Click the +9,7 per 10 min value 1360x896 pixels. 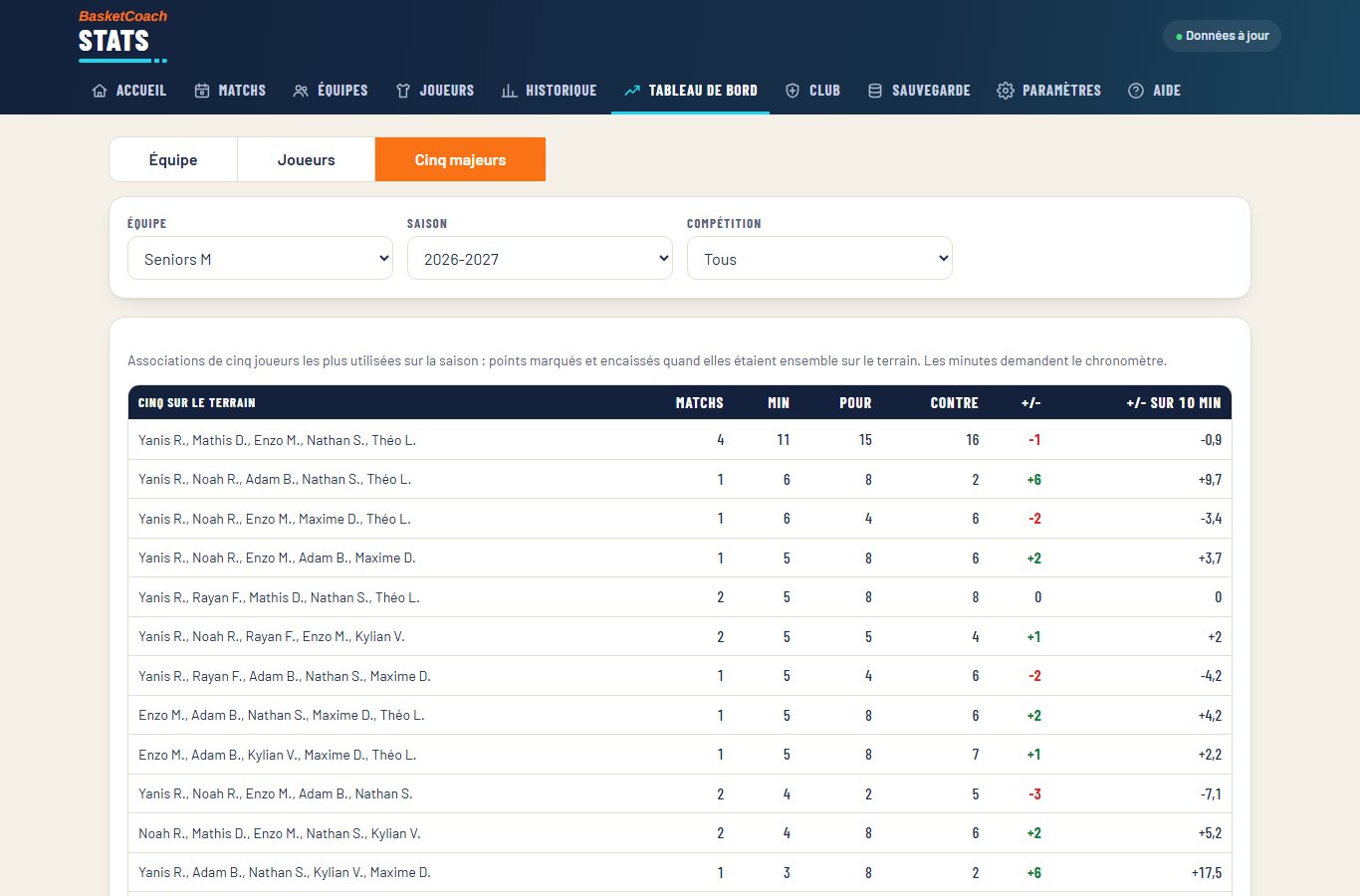coord(1210,480)
